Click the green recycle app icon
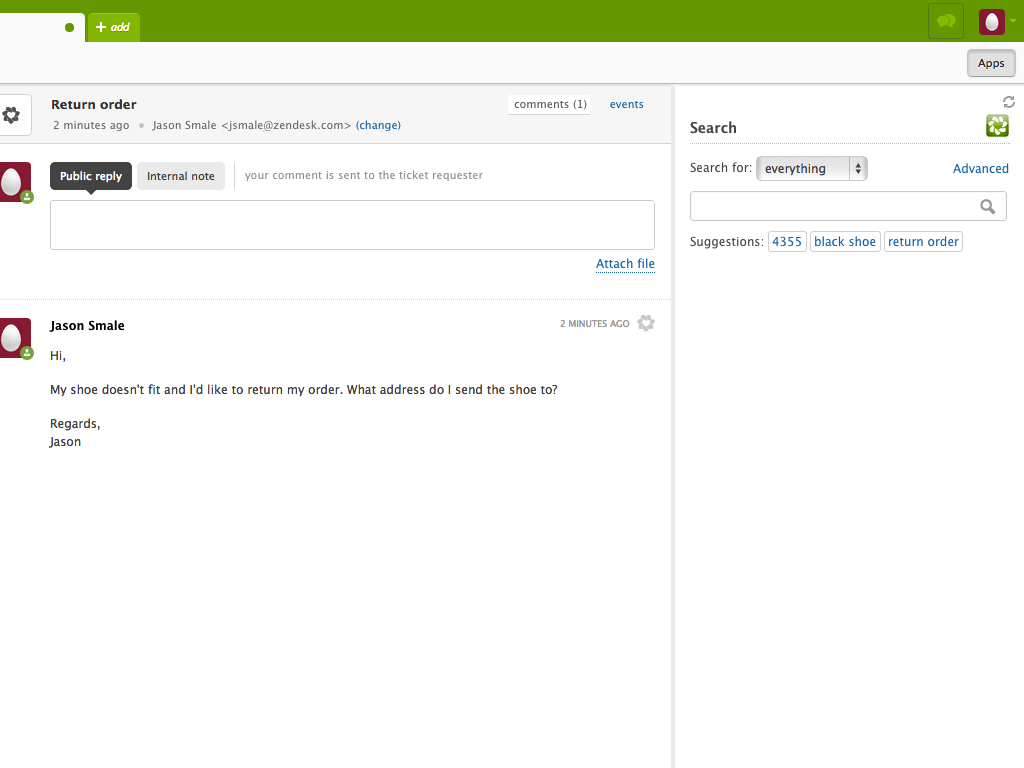Viewport: 1024px width, 768px height. (997, 126)
